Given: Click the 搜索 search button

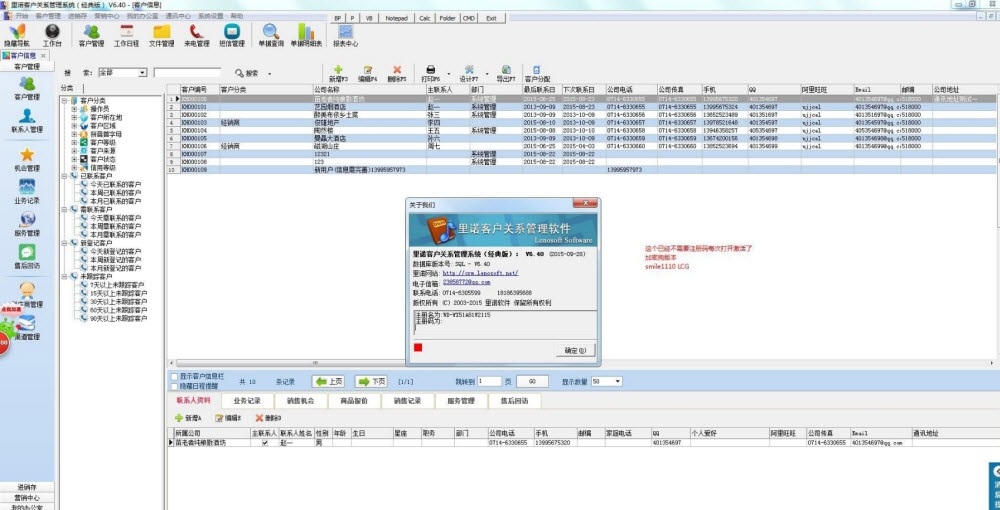Looking at the screenshot, I should pos(247,74).
